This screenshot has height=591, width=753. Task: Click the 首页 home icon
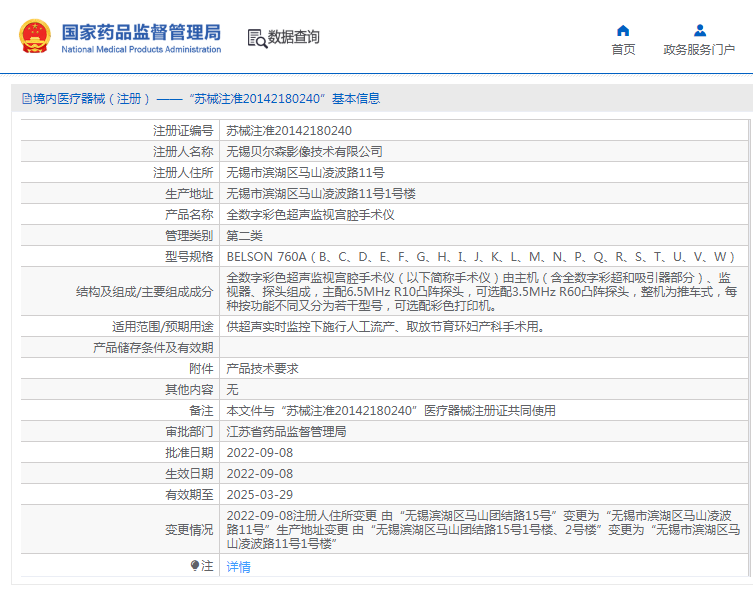[x=623, y=31]
